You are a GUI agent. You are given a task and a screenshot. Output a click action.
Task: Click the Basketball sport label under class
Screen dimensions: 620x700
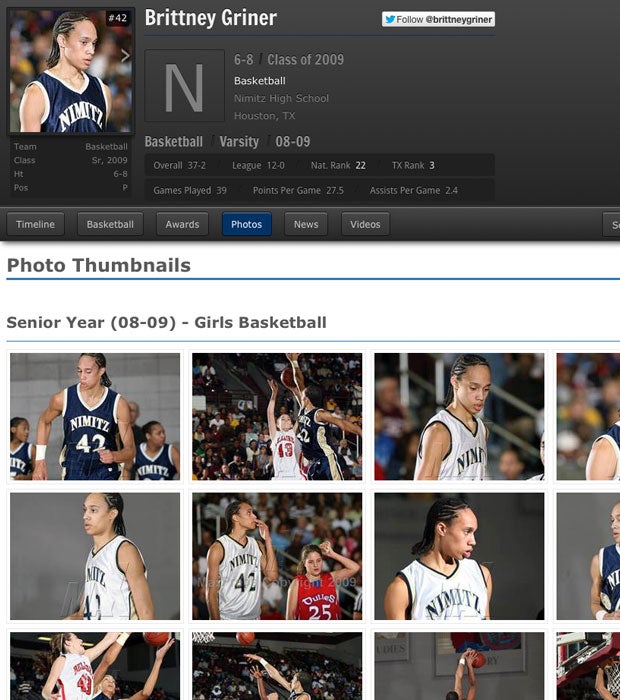pos(260,81)
